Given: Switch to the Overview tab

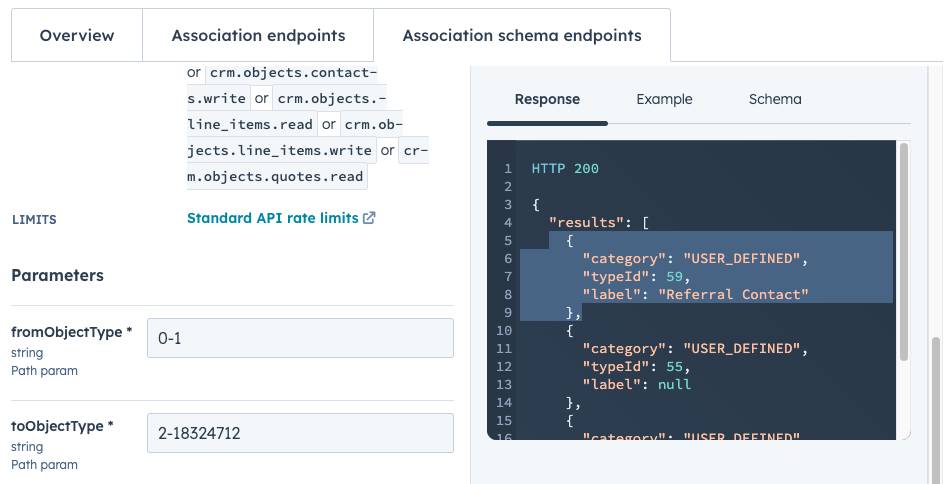Looking at the screenshot, I should [77, 36].
